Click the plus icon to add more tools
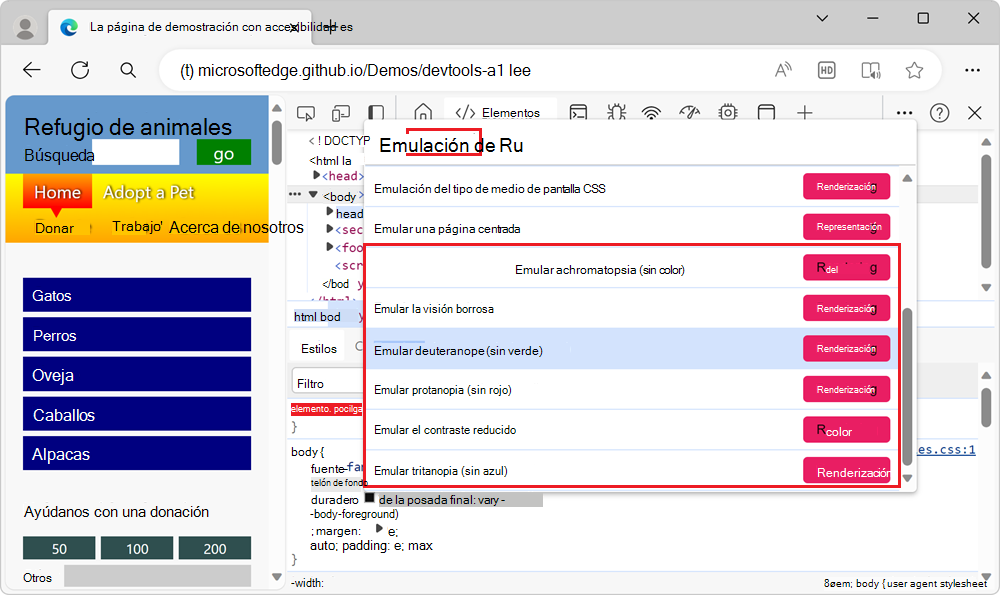 pos(805,113)
